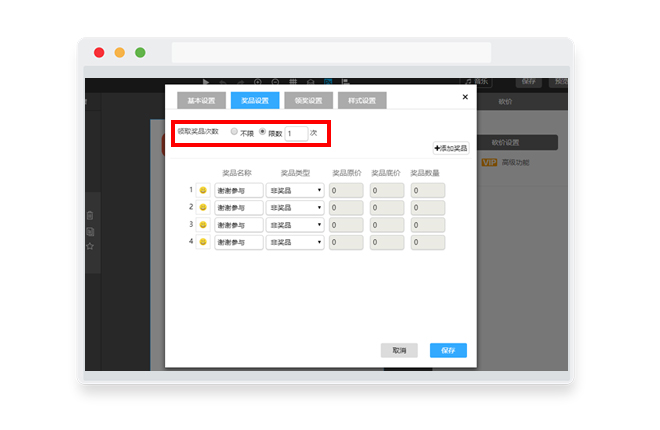
Task: Click the green window maximize dot
Action: coord(140,53)
